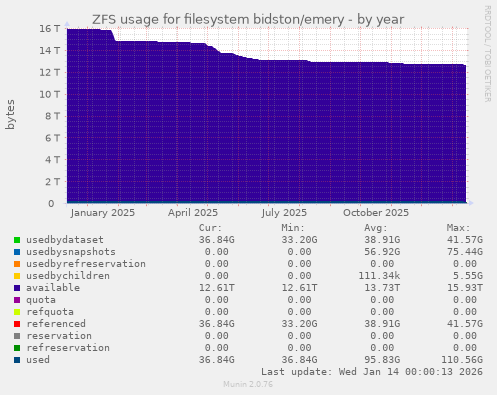
Task: Click the 'Avg:' column header
Action: (x=376, y=228)
